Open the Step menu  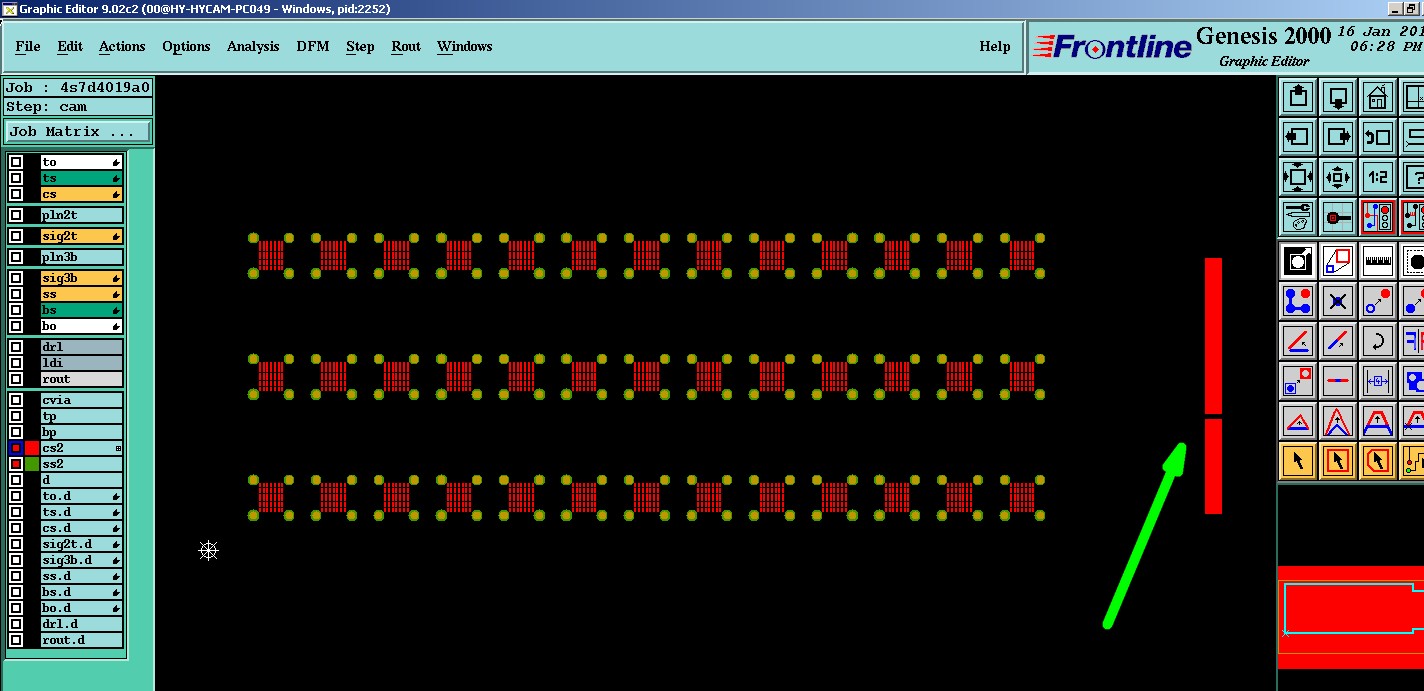pos(360,46)
